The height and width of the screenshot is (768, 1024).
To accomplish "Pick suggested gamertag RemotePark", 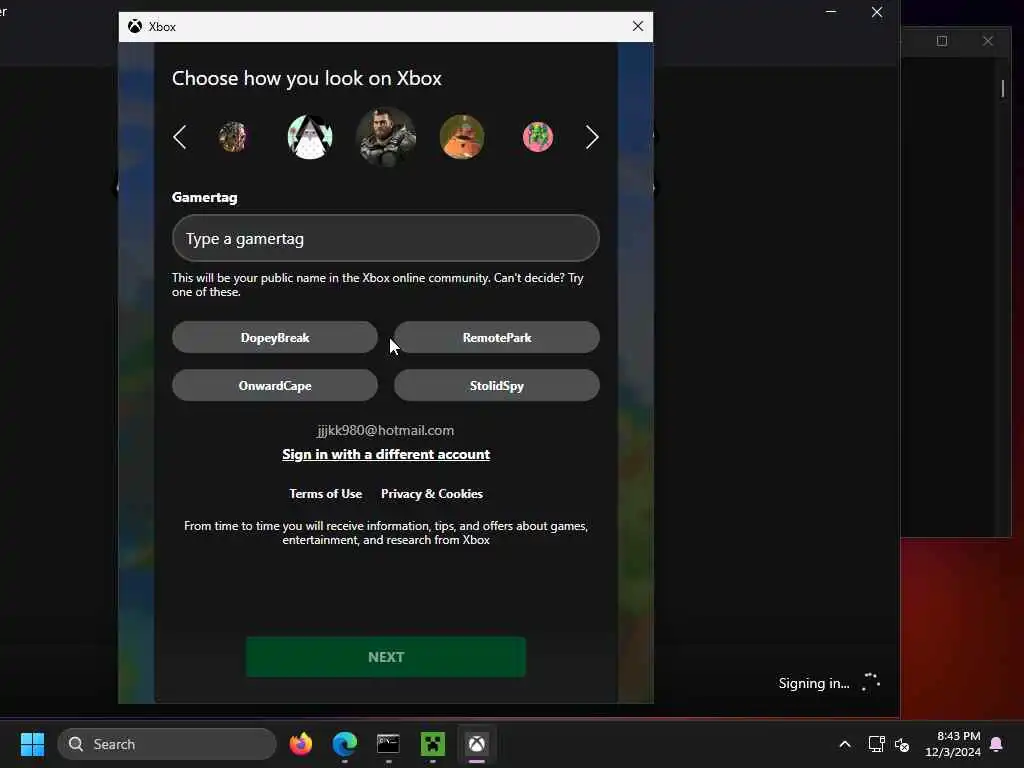I will (496, 338).
